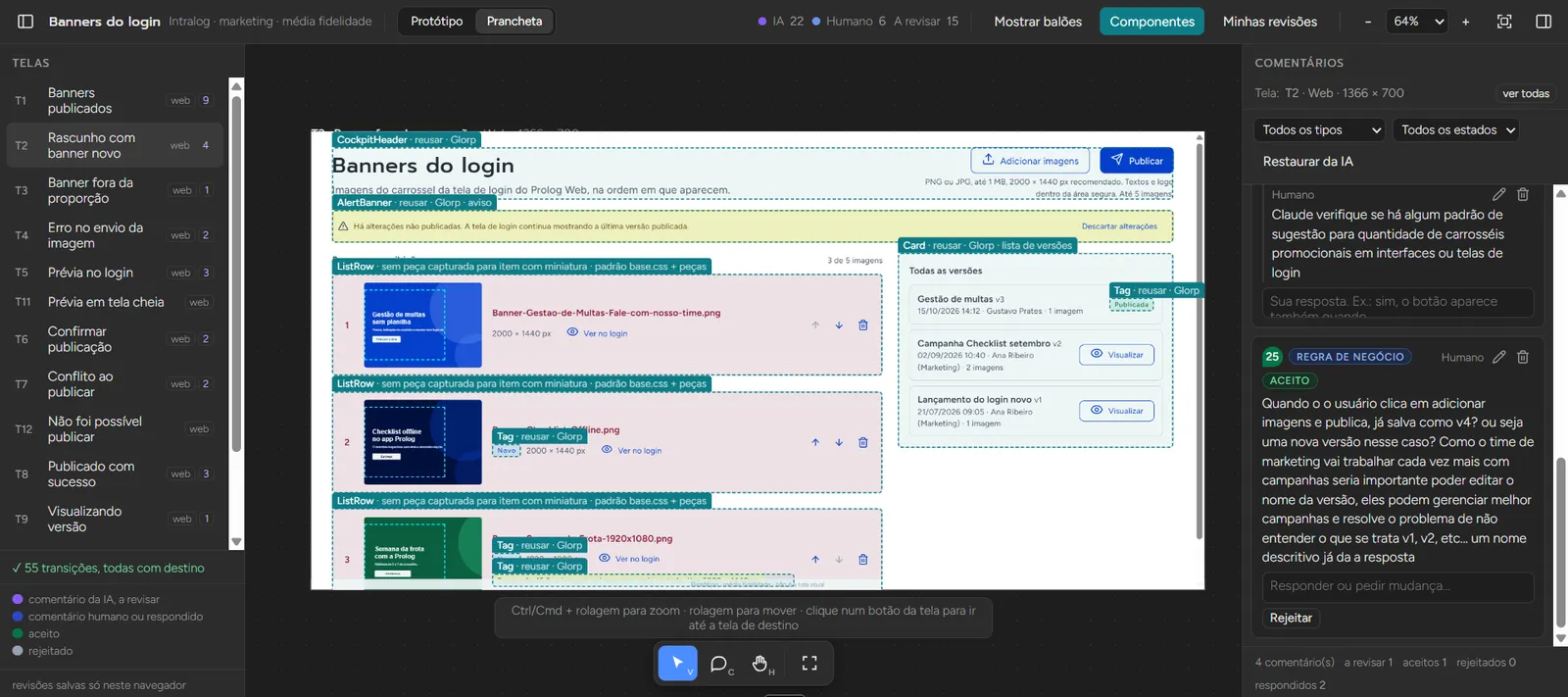This screenshot has height=697, width=1568.
Task: Delete comment 25 with the trash icon
Action: [x=1523, y=357]
